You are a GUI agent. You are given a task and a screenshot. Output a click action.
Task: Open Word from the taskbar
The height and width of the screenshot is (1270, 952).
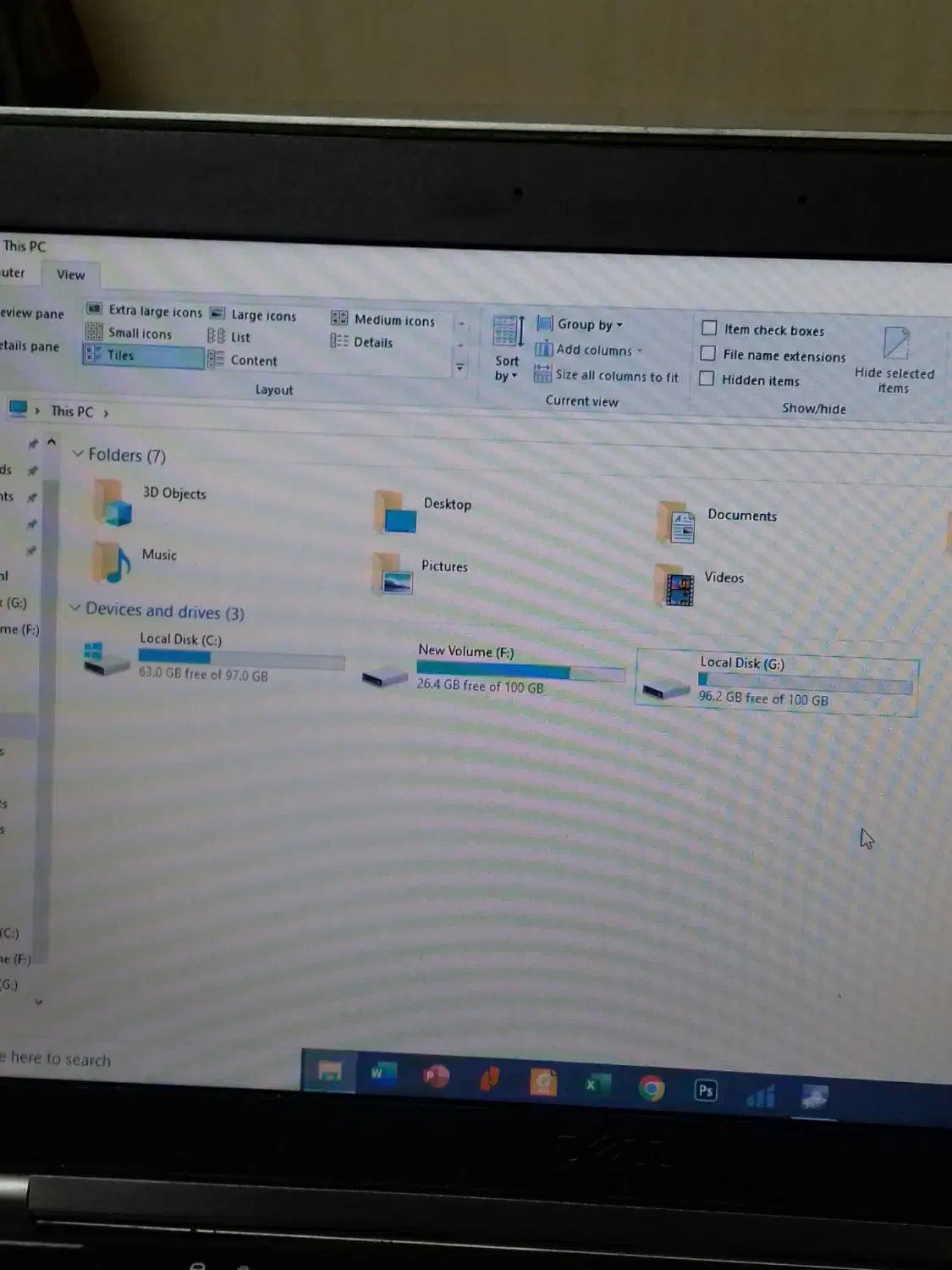(x=382, y=1073)
